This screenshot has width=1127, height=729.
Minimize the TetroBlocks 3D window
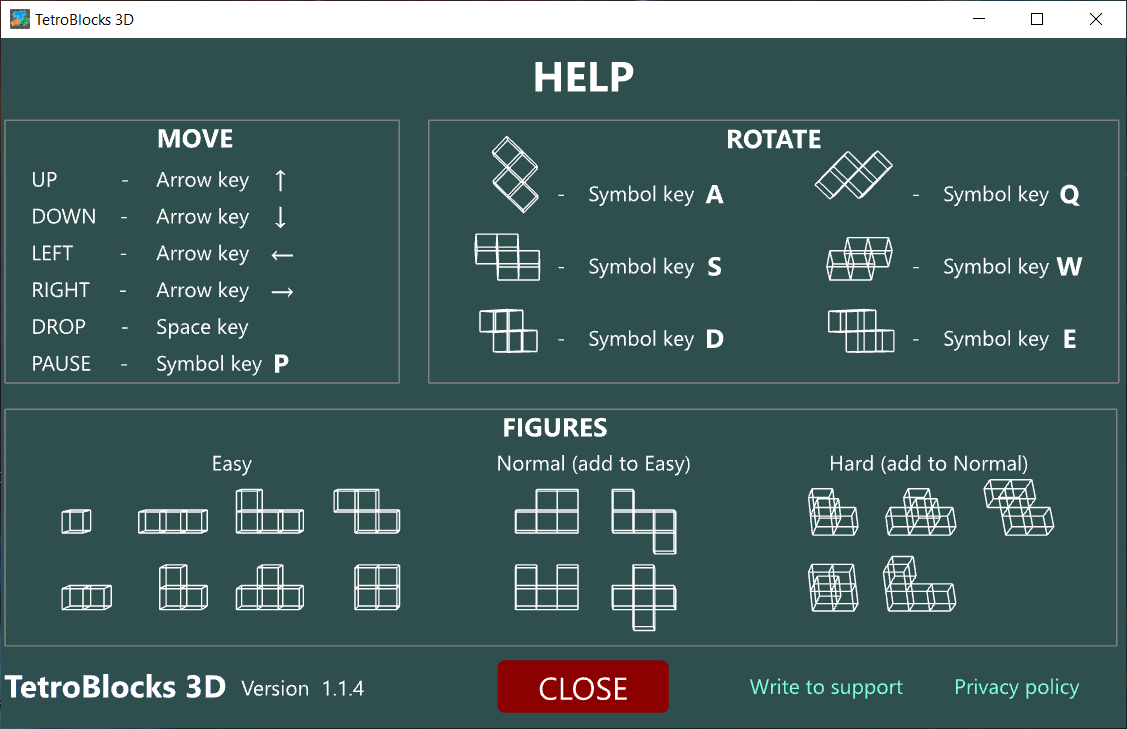979,19
